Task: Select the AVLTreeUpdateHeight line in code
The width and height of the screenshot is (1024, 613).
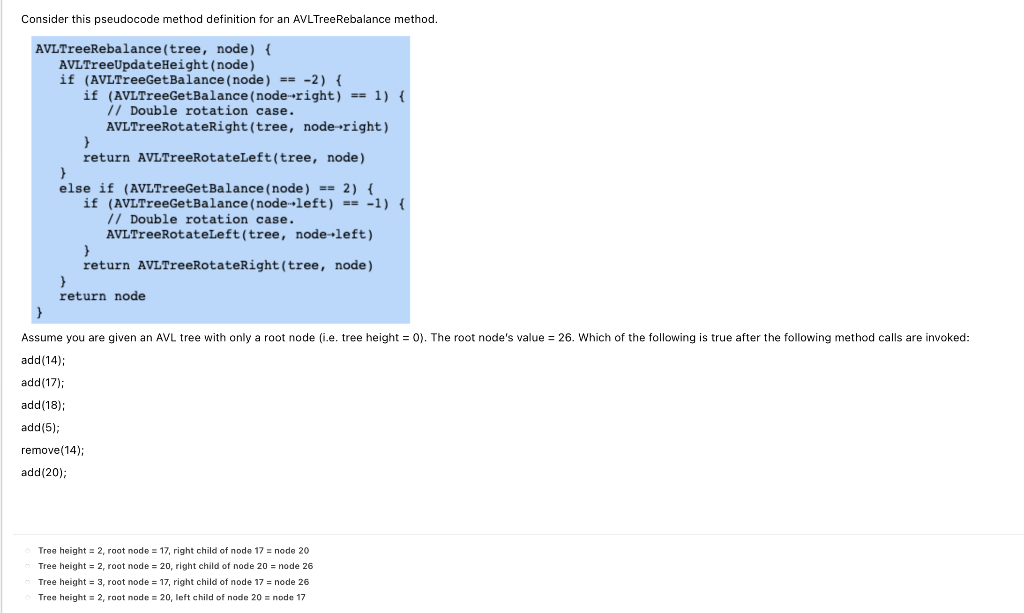Action: [x=157, y=64]
